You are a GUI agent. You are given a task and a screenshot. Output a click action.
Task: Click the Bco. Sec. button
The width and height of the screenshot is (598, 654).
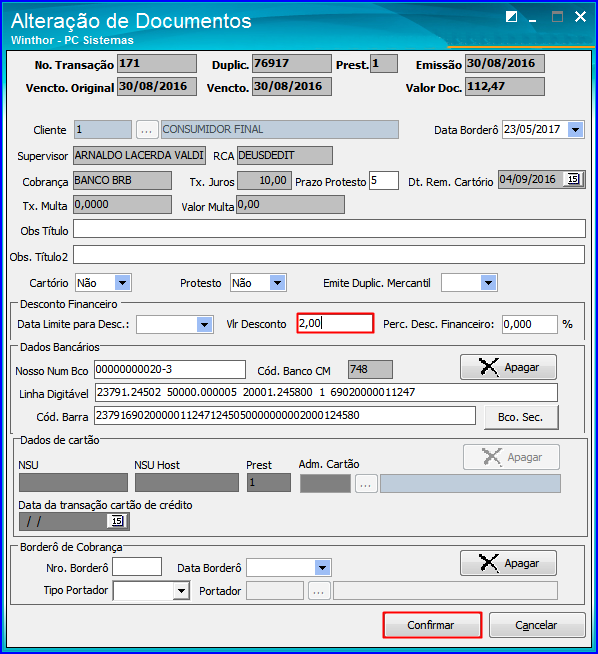click(521, 417)
